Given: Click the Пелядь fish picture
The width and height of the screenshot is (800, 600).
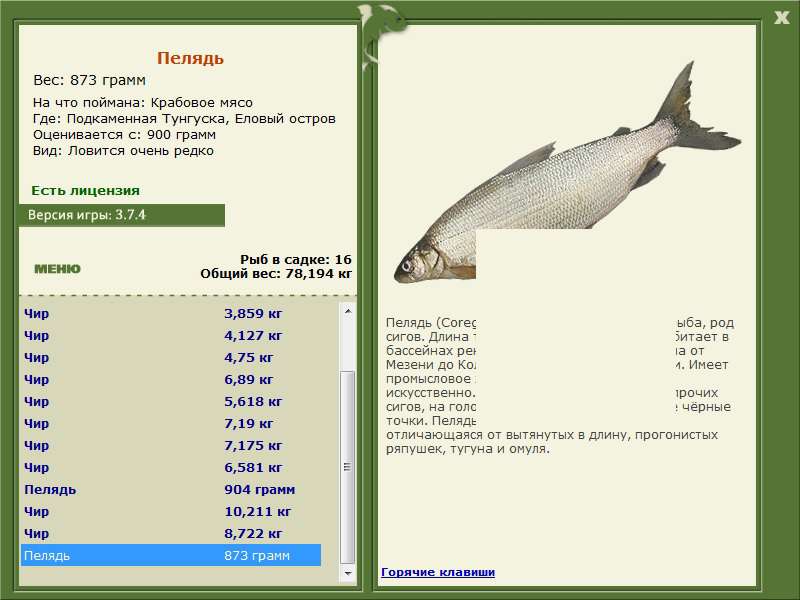Looking at the screenshot, I should click(567, 172).
